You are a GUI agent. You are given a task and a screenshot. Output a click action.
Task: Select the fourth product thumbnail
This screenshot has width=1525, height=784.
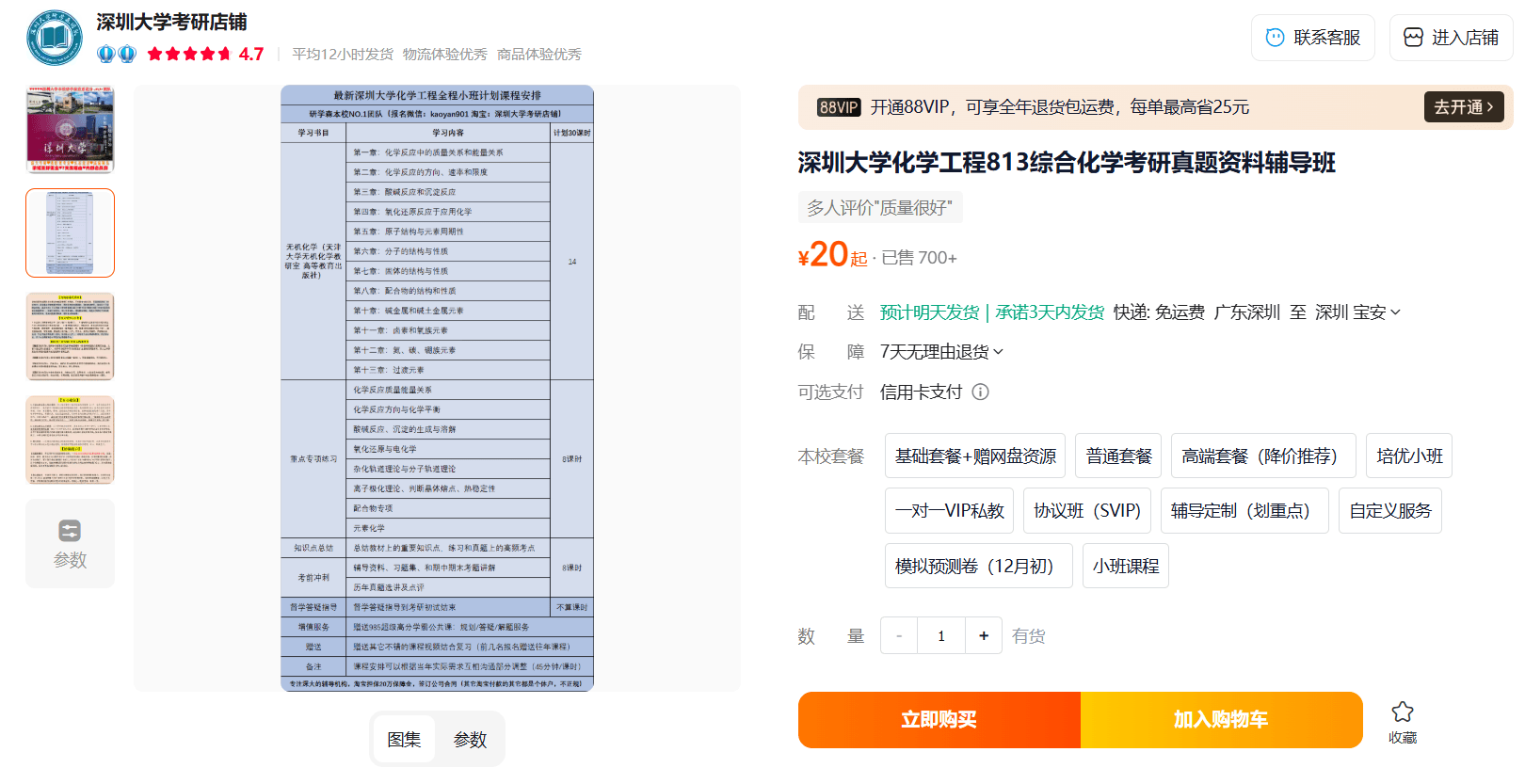pos(70,440)
